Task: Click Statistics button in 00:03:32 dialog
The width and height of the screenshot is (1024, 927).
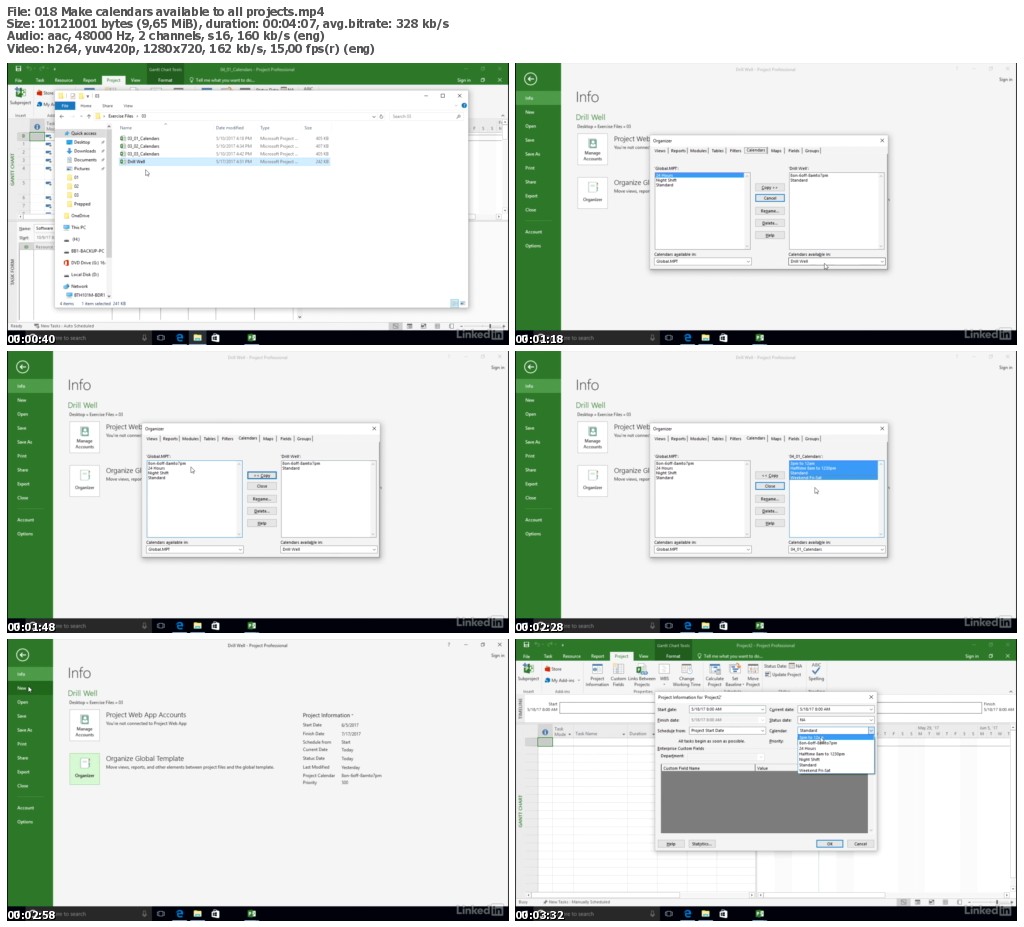Action: coord(701,844)
